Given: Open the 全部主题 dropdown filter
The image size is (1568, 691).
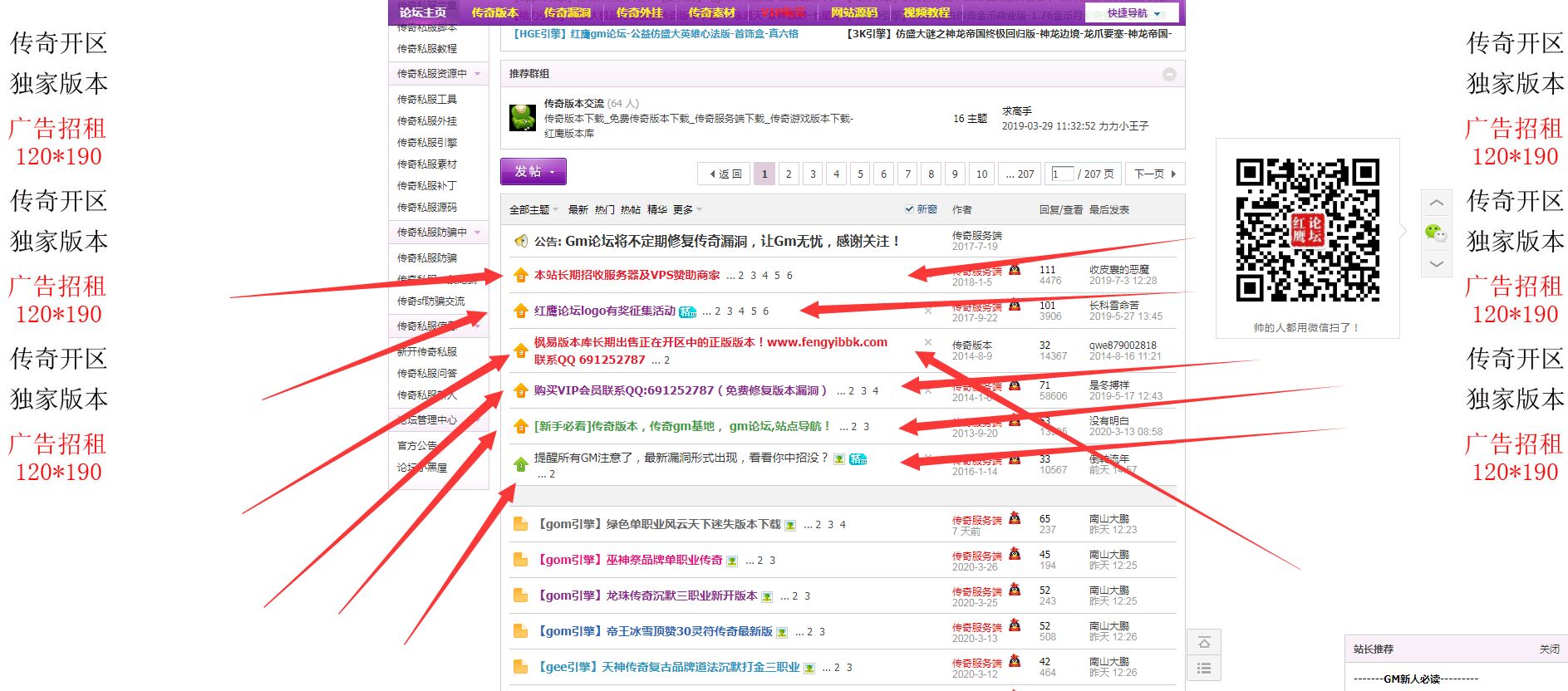Looking at the screenshot, I should [x=533, y=209].
